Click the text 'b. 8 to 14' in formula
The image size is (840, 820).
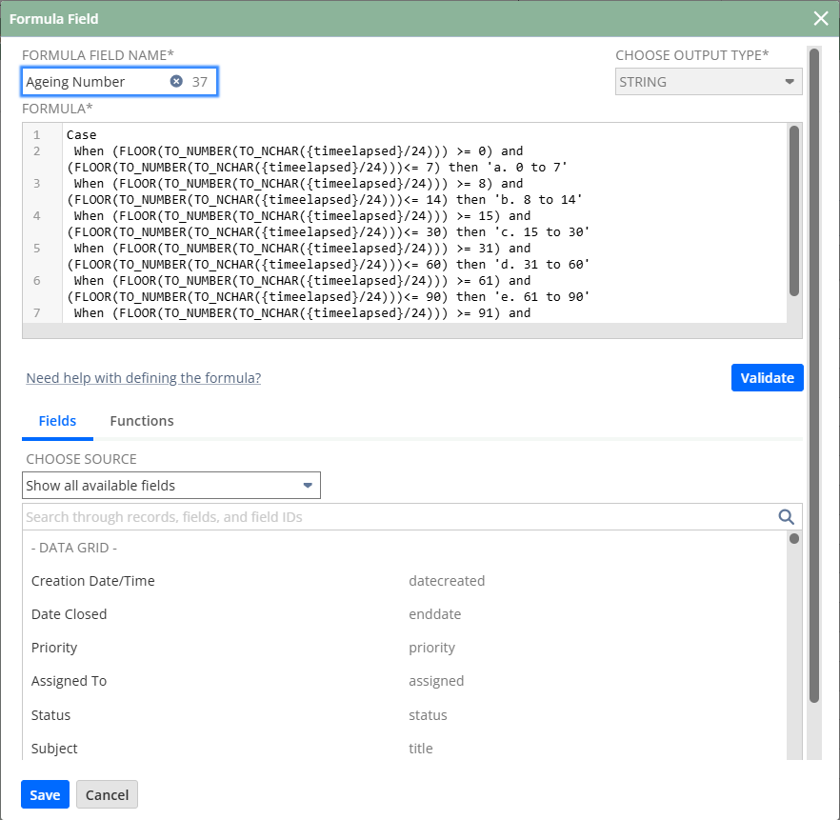pyautogui.click(x=539, y=200)
